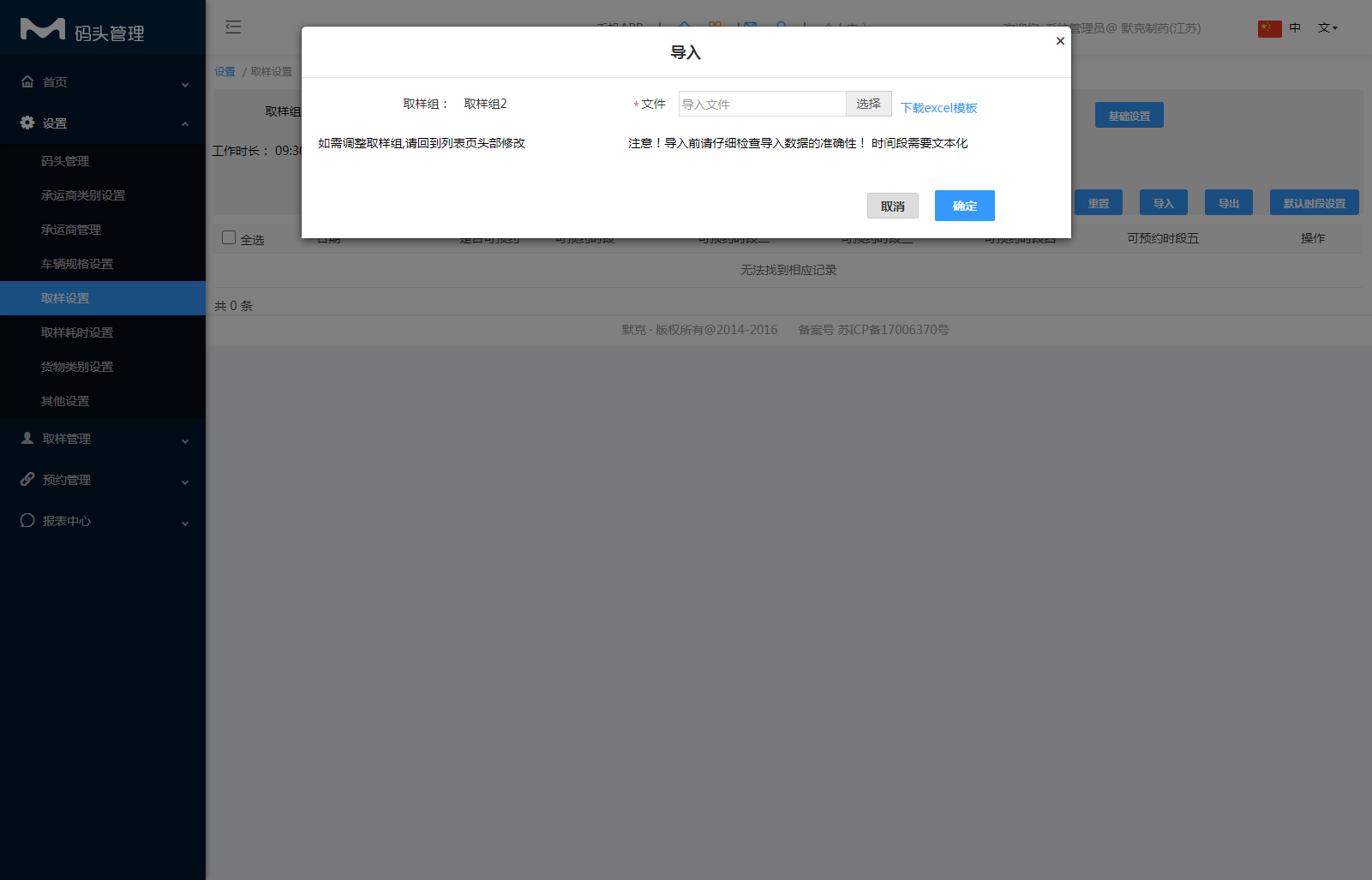Viewport: 1372px width, 880px height.
Task: Click the China flag language icon
Action: pos(1269,28)
